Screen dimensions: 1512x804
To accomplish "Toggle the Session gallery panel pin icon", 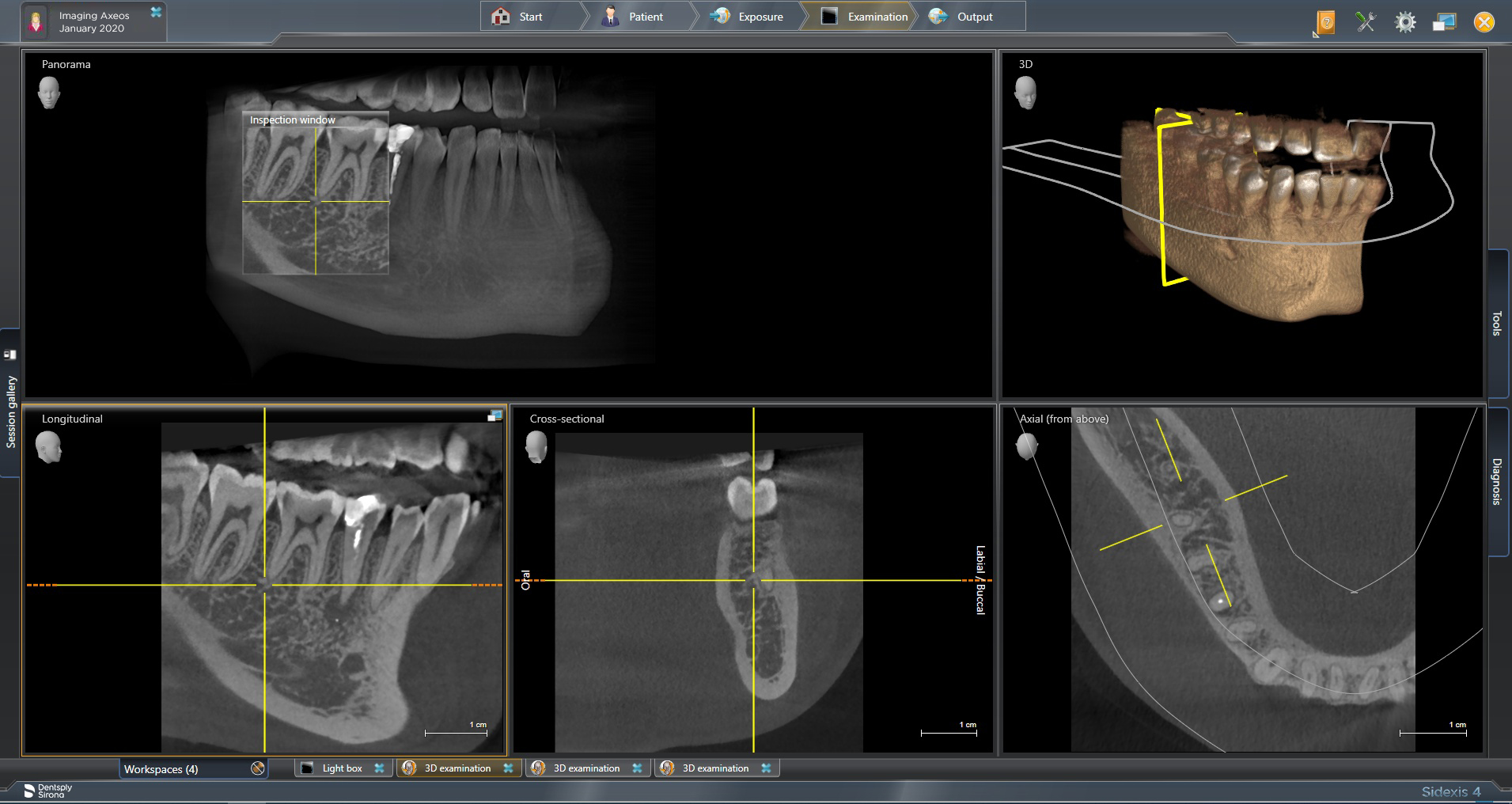I will [10, 355].
